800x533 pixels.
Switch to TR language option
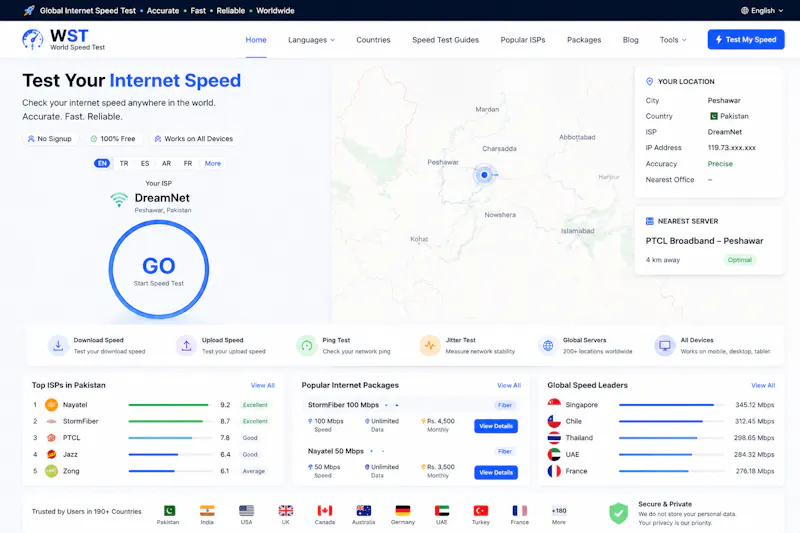[x=124, y=163]
